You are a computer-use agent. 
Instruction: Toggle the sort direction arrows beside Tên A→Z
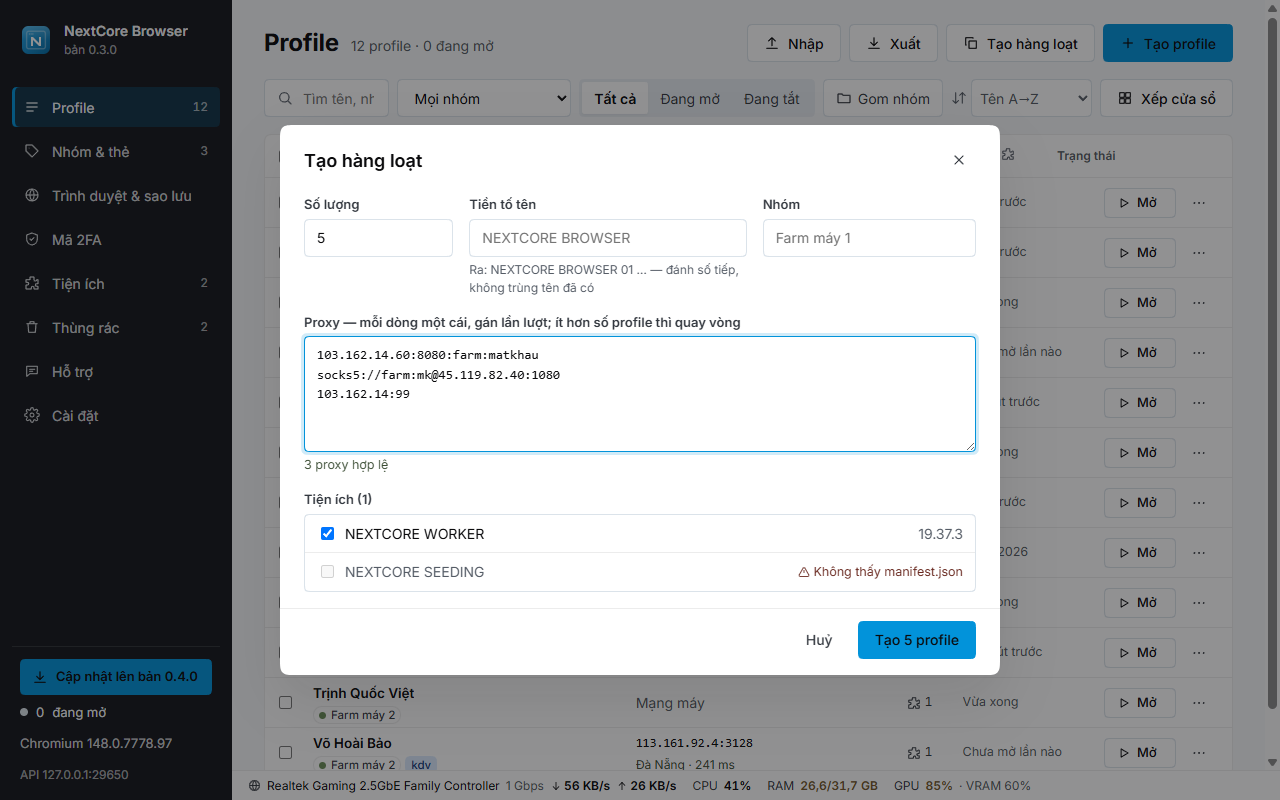[x=959, y=98]
